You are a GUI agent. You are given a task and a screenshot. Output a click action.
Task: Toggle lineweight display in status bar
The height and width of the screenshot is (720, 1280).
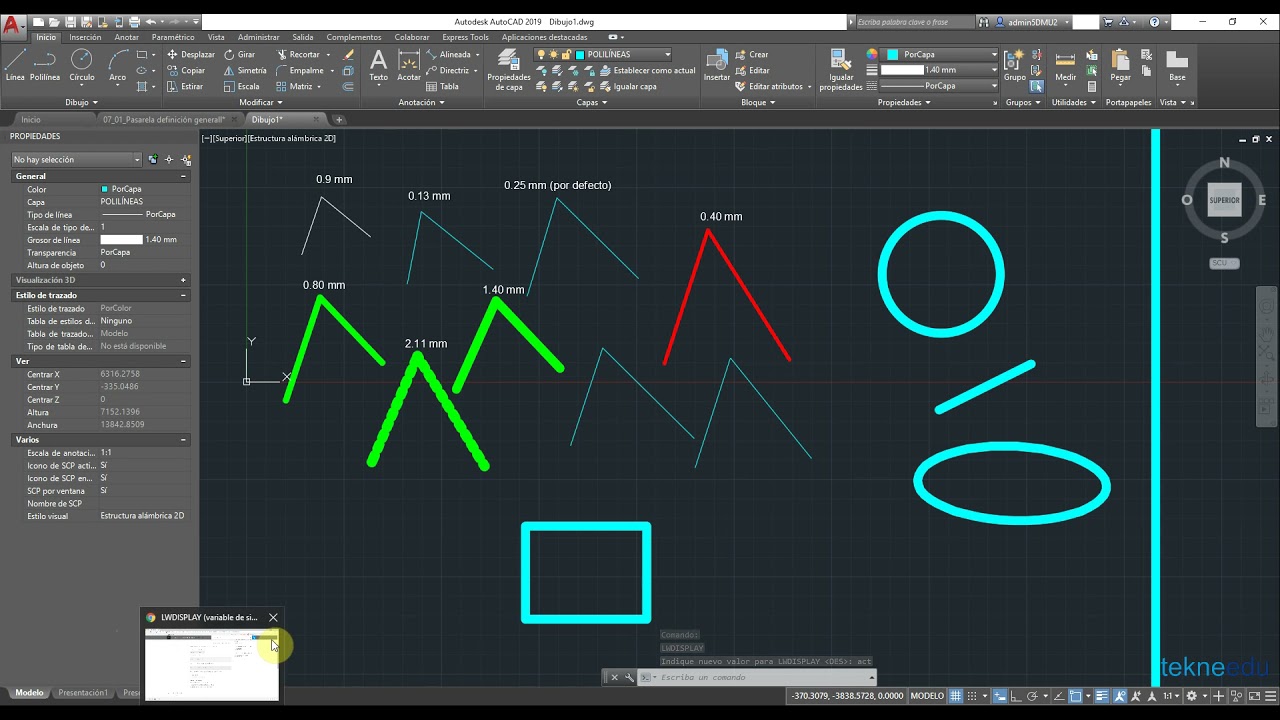click(x=1102, y=696)
